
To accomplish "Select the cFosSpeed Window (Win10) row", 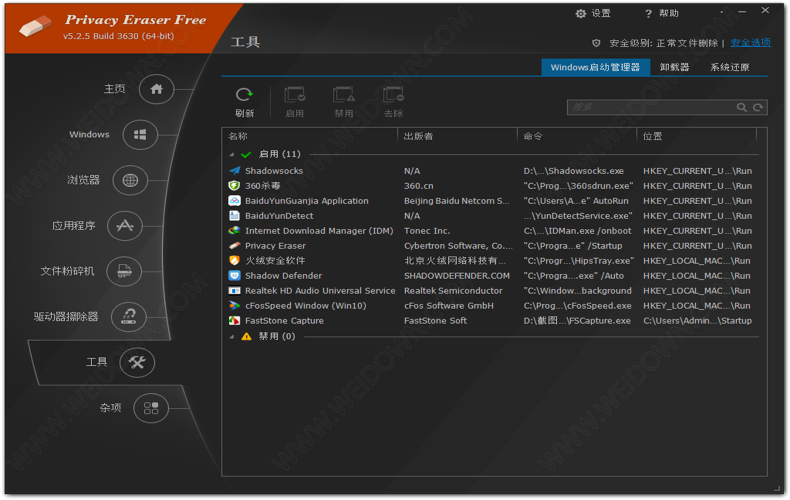I will 305,305.
